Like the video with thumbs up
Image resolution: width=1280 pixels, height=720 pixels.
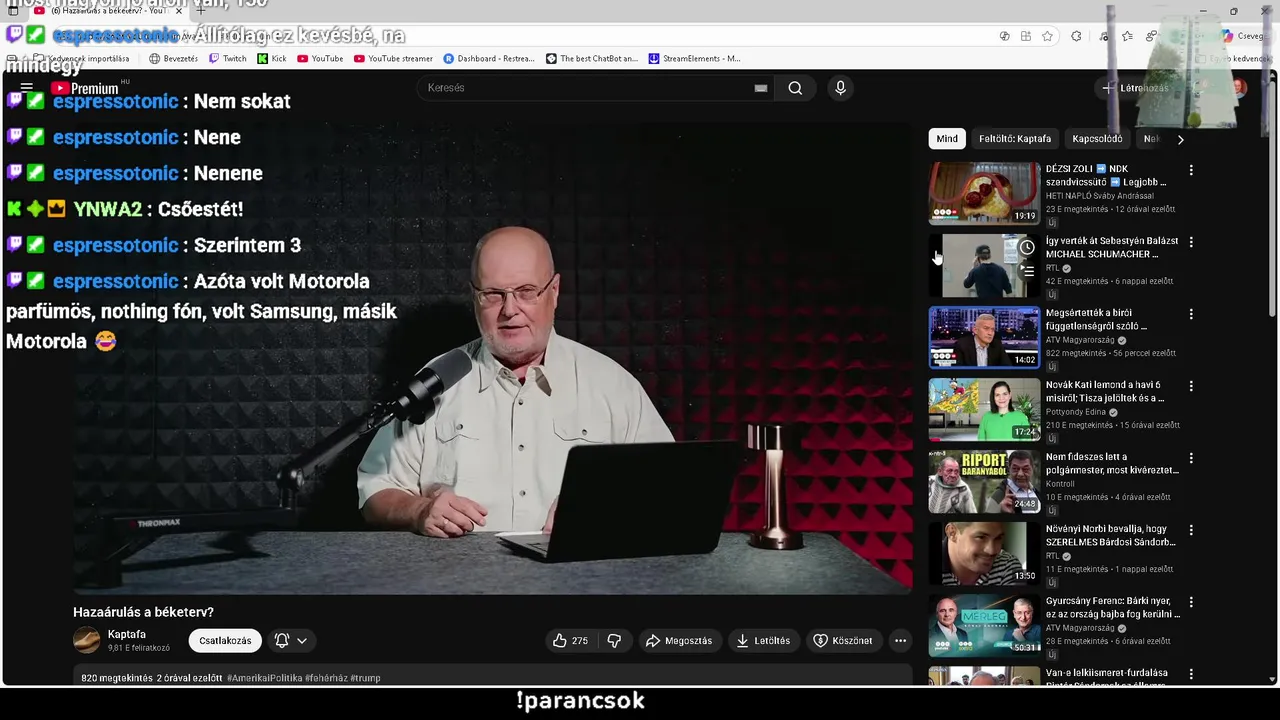570,641
